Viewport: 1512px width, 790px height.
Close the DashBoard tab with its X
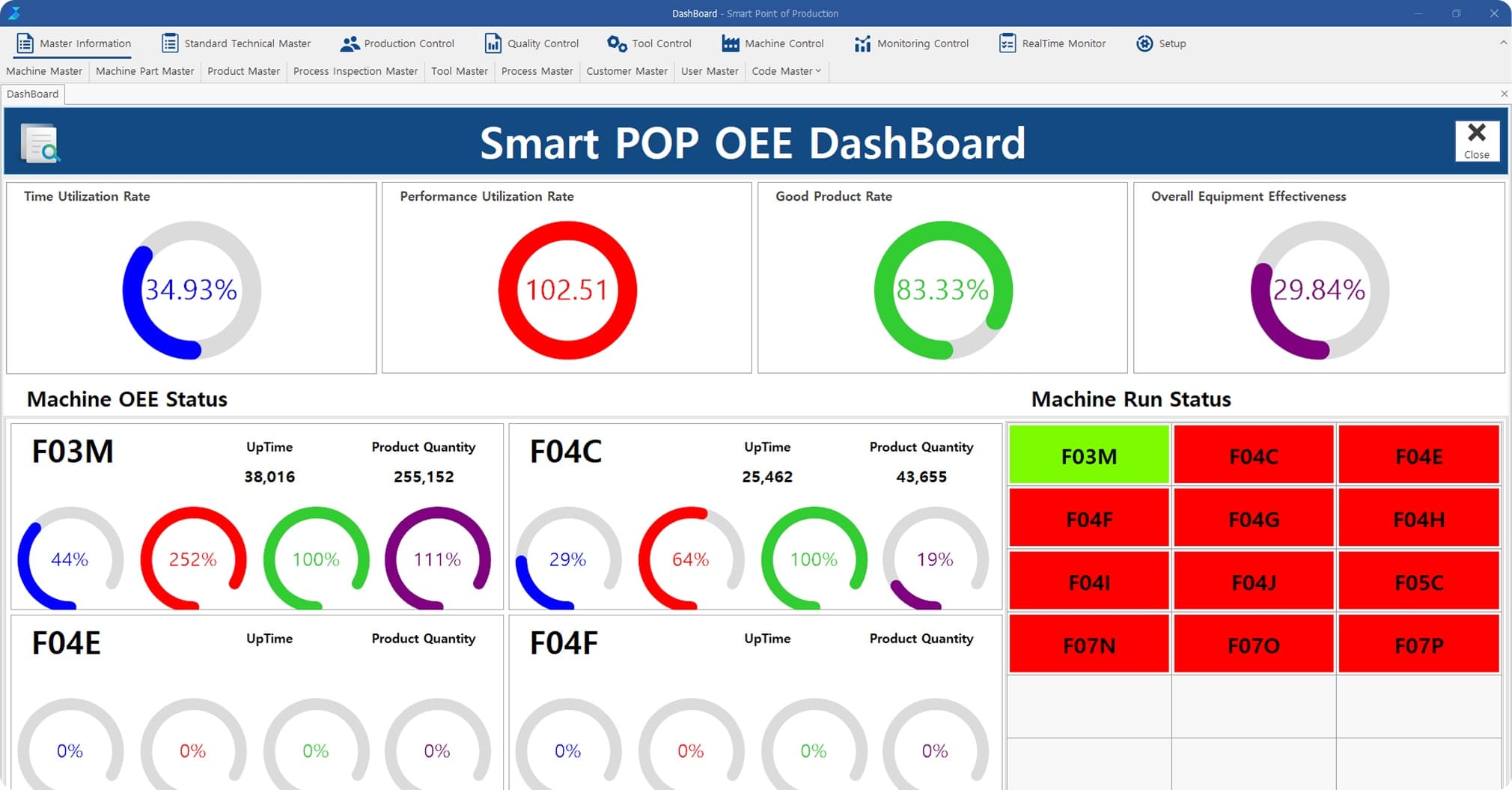point(1504,94)
